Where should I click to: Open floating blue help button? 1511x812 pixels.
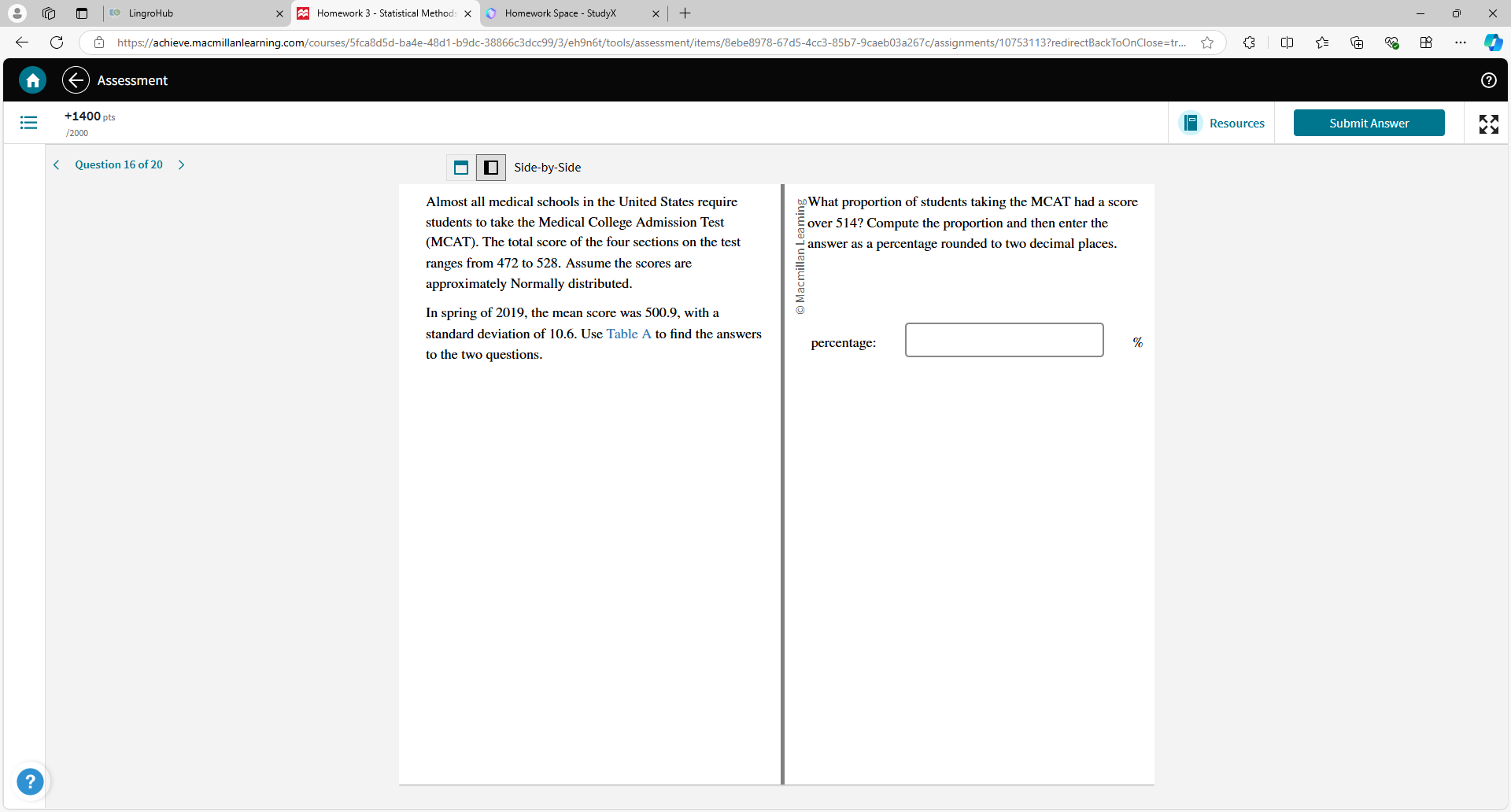tap(30, 782)
